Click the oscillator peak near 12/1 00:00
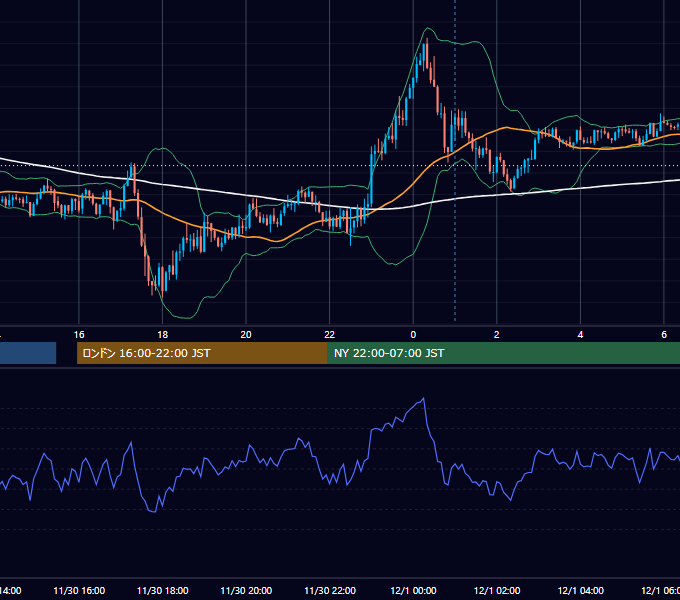The width and height of the screenshot is (680, 600). [423, 398]
